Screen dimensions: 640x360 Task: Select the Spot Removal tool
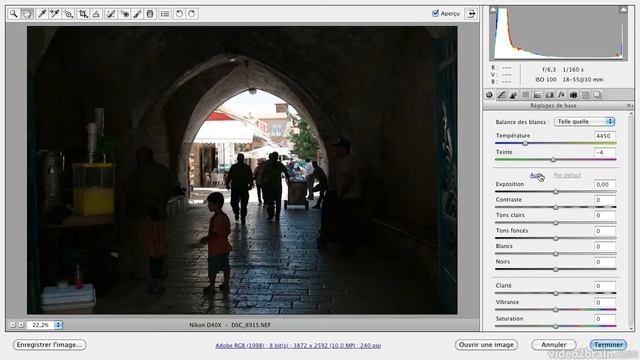(x=110, y=14)
